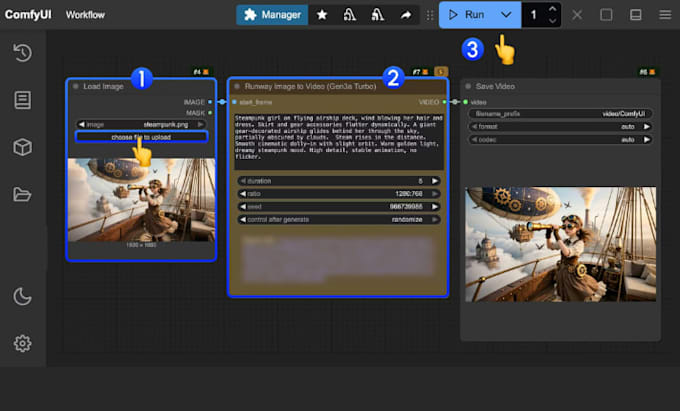Open the queue history sidebar icon
This screenshot has width=680, height=411.
tap(22, 52)
